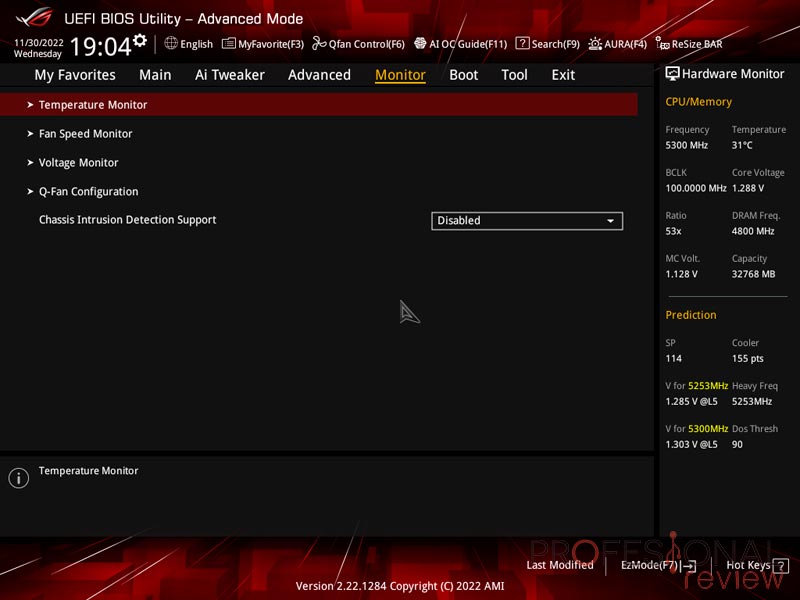Click the 4800 MHz DRAM frequency
The height and width of the screenshot is (600, 800).
pos(753,231)
